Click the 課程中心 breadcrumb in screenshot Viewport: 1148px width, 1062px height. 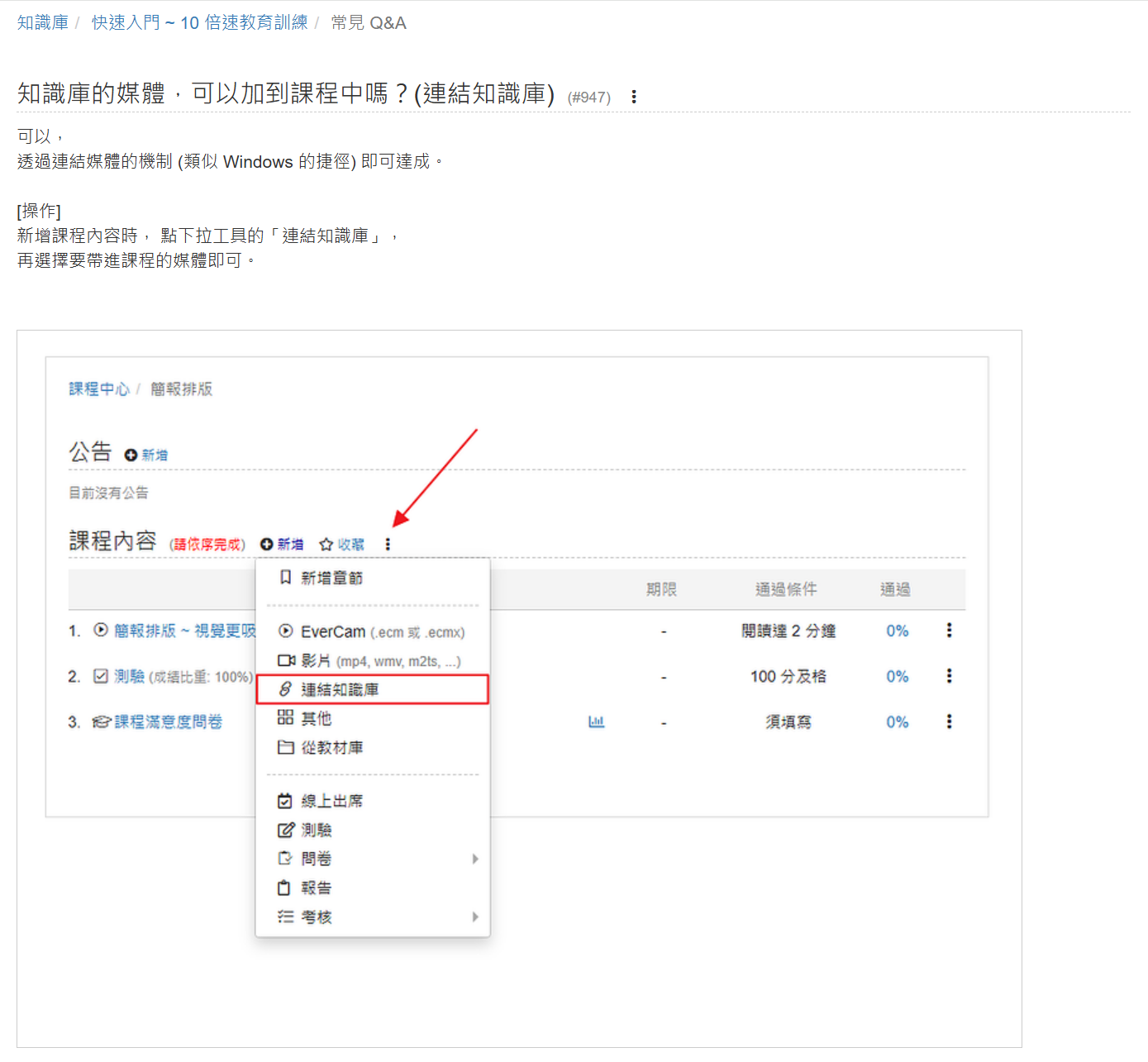99,388
